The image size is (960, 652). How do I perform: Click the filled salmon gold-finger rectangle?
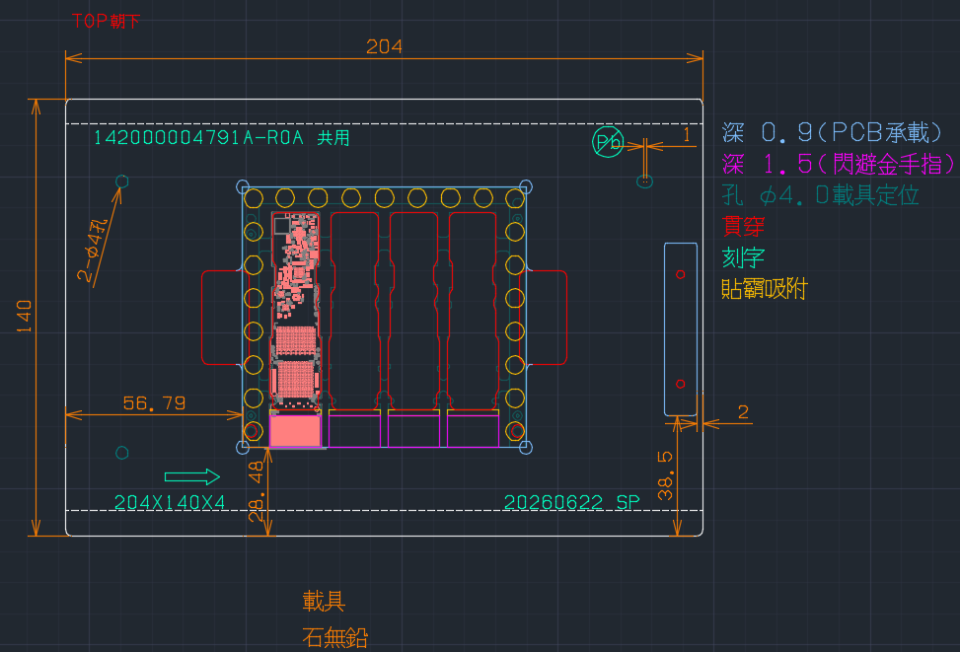click(x=295, y=432)
